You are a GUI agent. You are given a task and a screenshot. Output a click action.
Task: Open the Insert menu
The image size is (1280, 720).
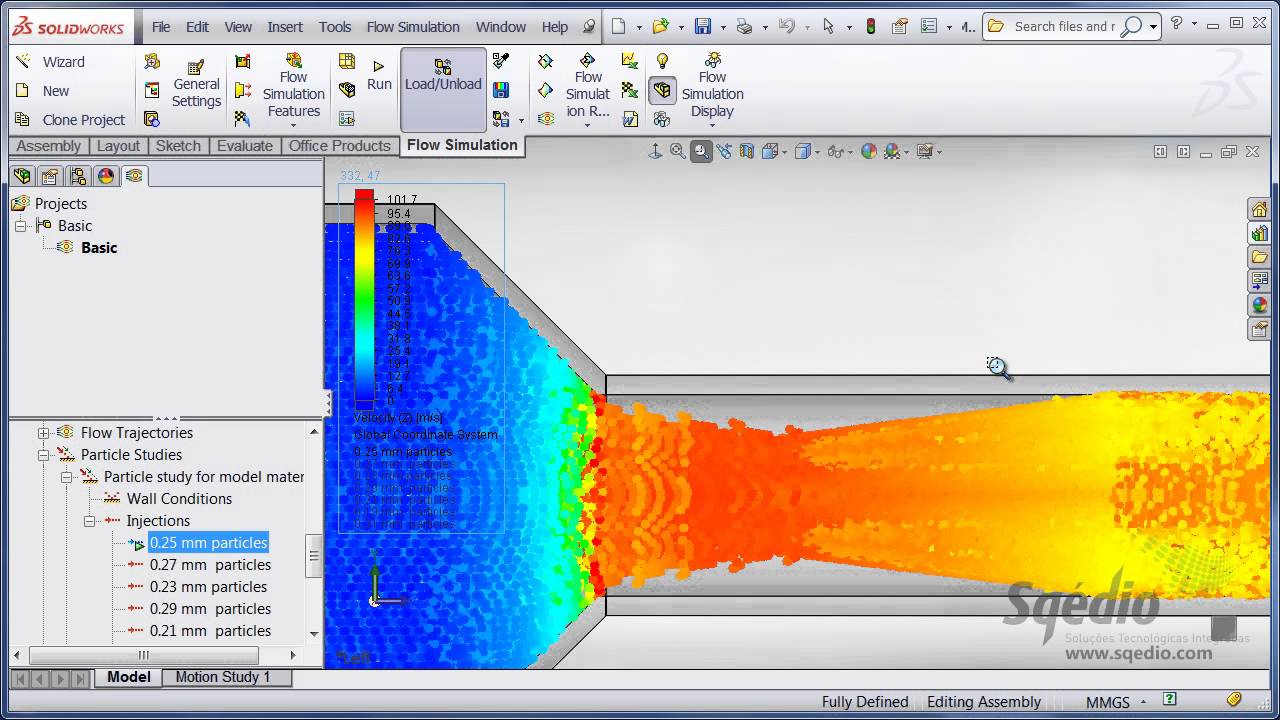285,27
